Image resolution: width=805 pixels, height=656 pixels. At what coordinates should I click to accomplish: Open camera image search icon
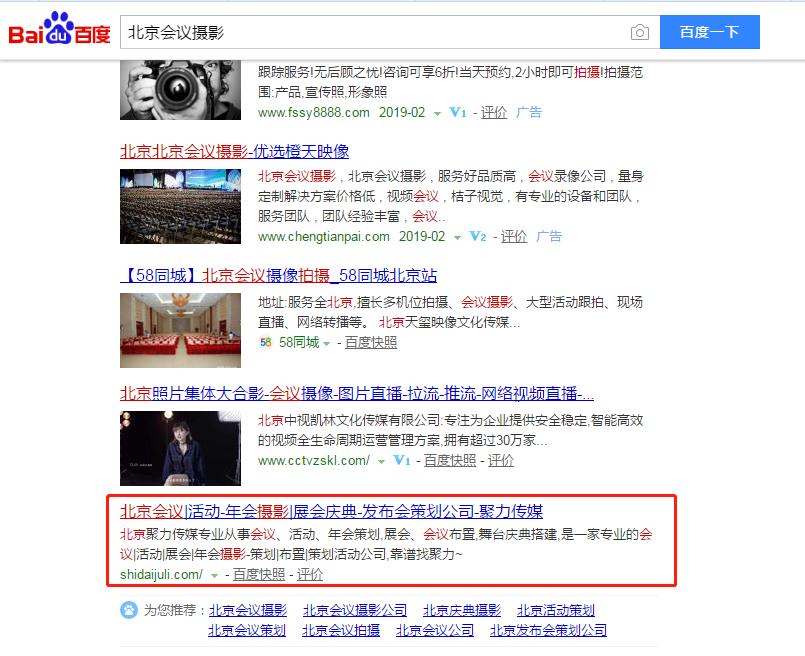[x=639, y=32]
